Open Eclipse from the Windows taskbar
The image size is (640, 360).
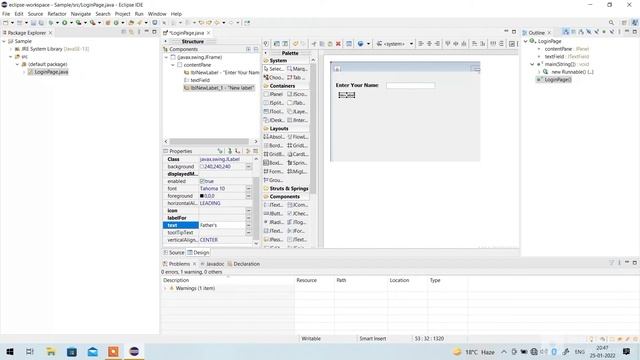pyautogui.click(x=134, y=351)
